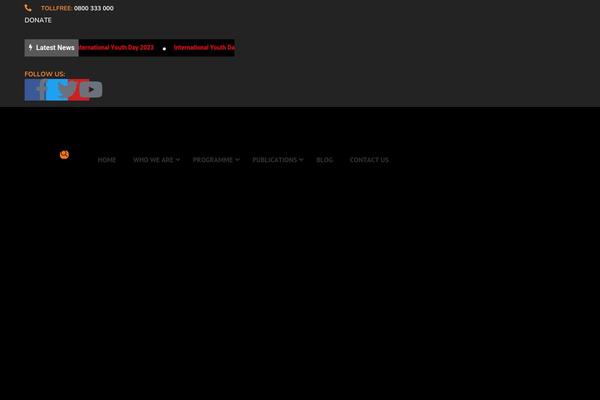
Task: Click the TOLLFREE: label
Action: 57,8
